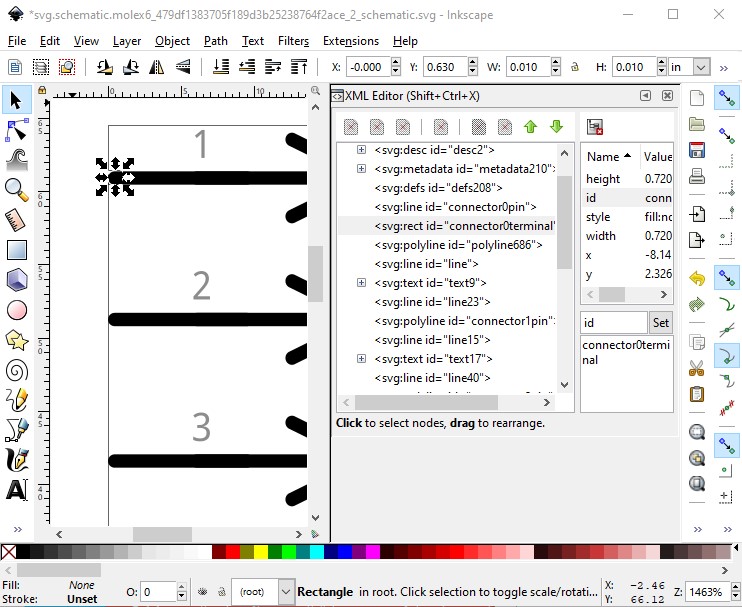Toggle the top snapping enable button
The image size is (742, 607).
(x=727, y=97)
